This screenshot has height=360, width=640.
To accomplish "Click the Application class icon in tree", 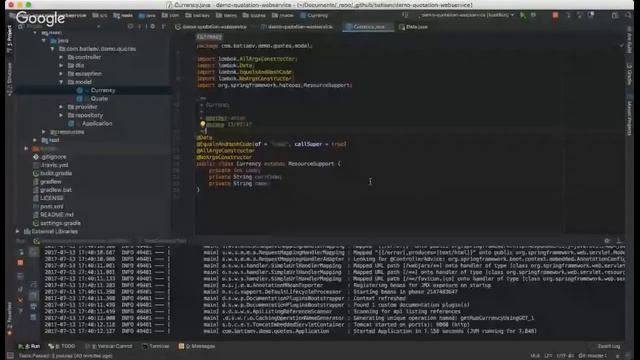I will [71, 123].
